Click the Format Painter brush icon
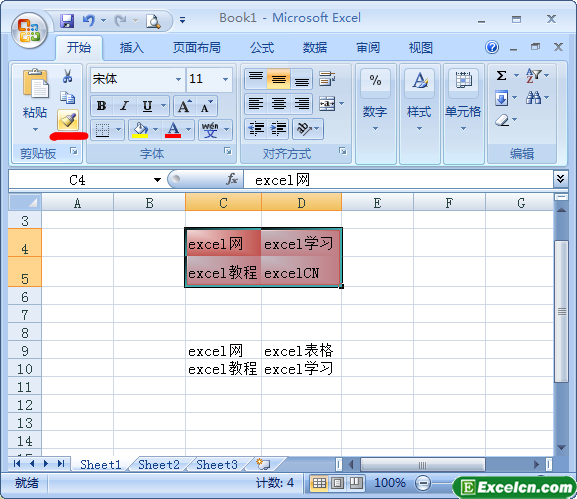577x499 pixels. [68, 120]
